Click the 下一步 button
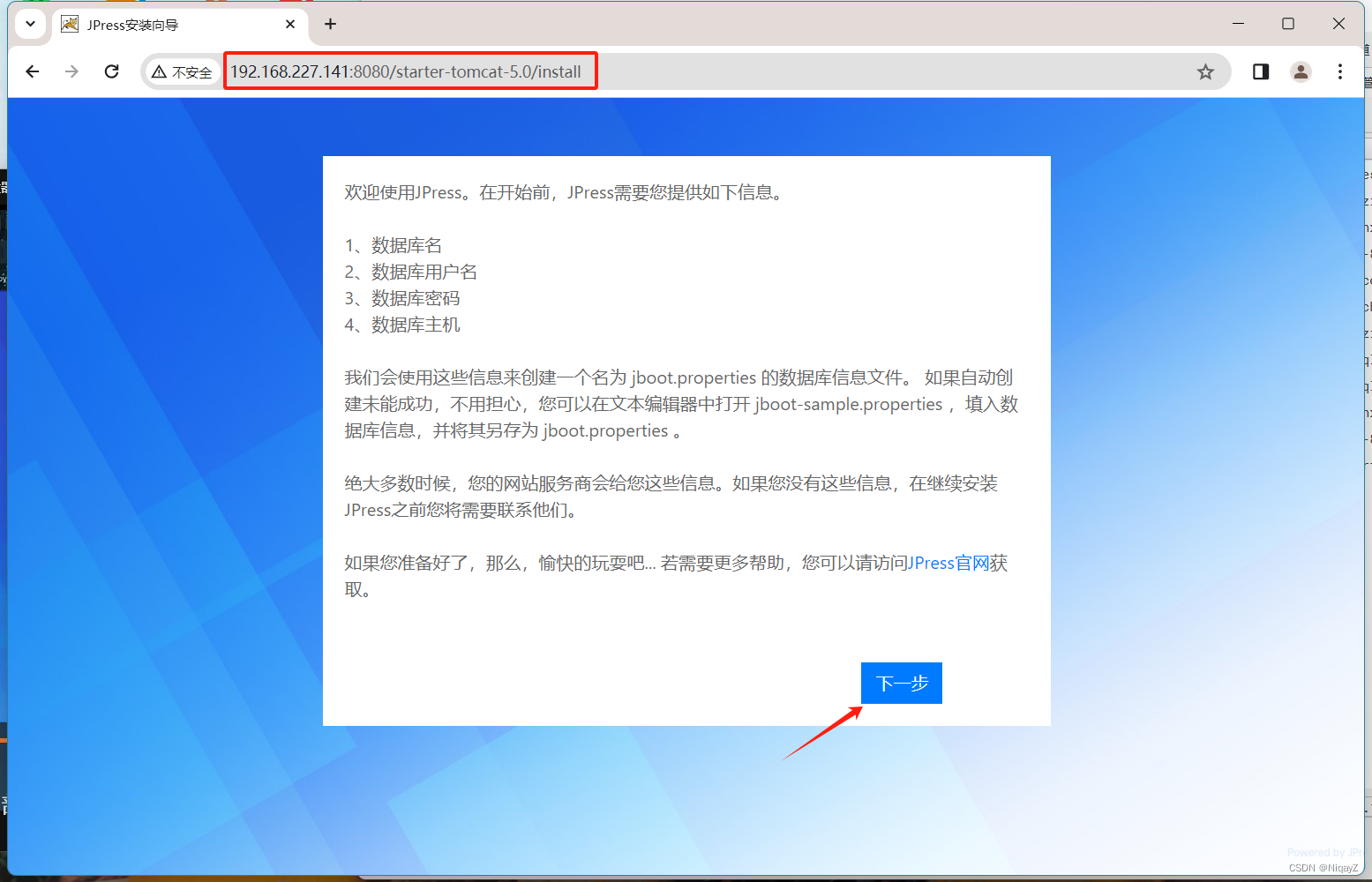The height and width of the screenshot is (882, 1372). (902, 683)
